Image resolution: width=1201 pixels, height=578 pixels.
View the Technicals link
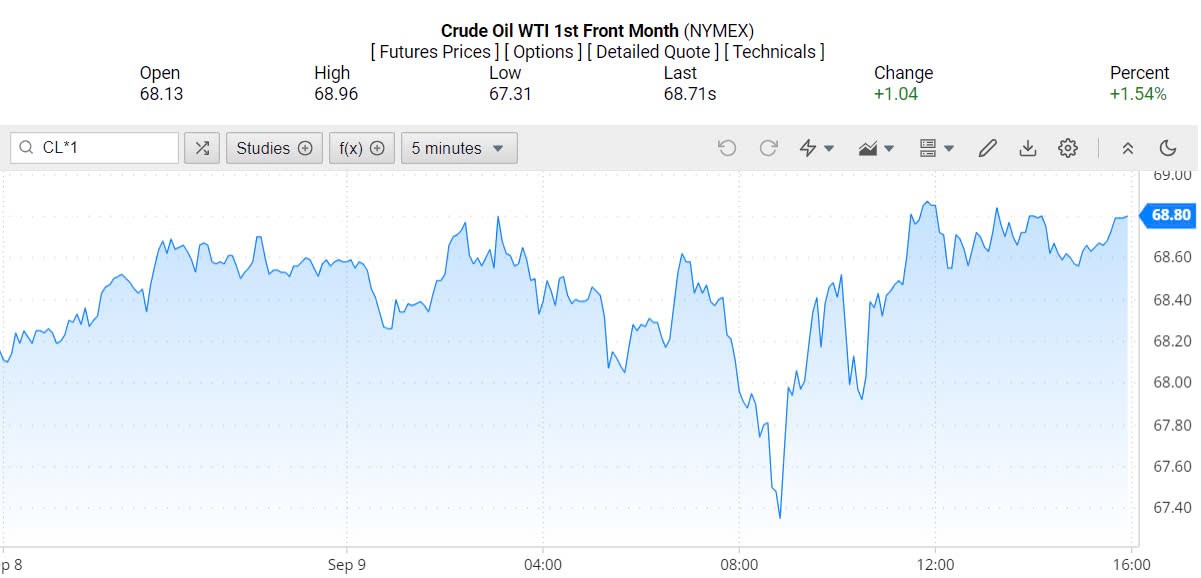pos(774,52)
